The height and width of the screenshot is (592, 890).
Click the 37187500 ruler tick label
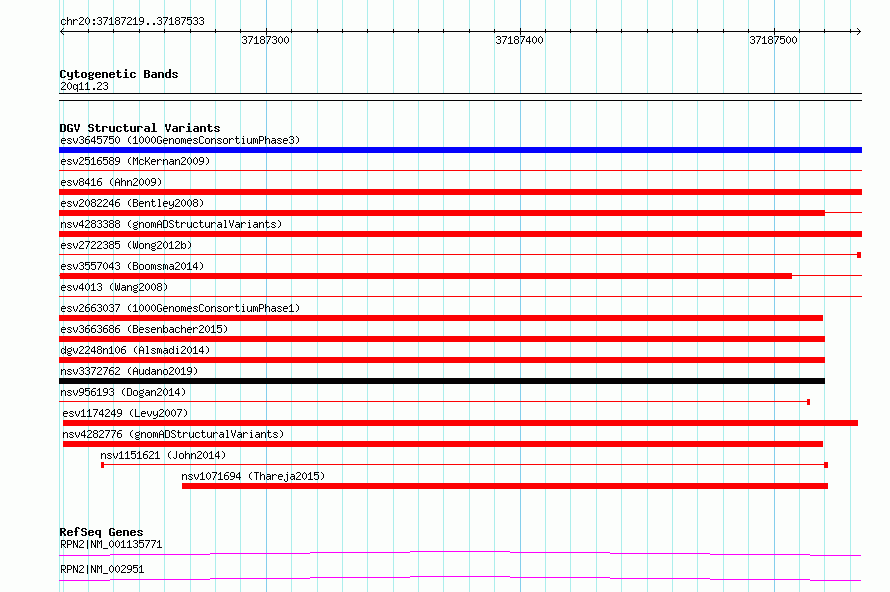tap(773, 40)
